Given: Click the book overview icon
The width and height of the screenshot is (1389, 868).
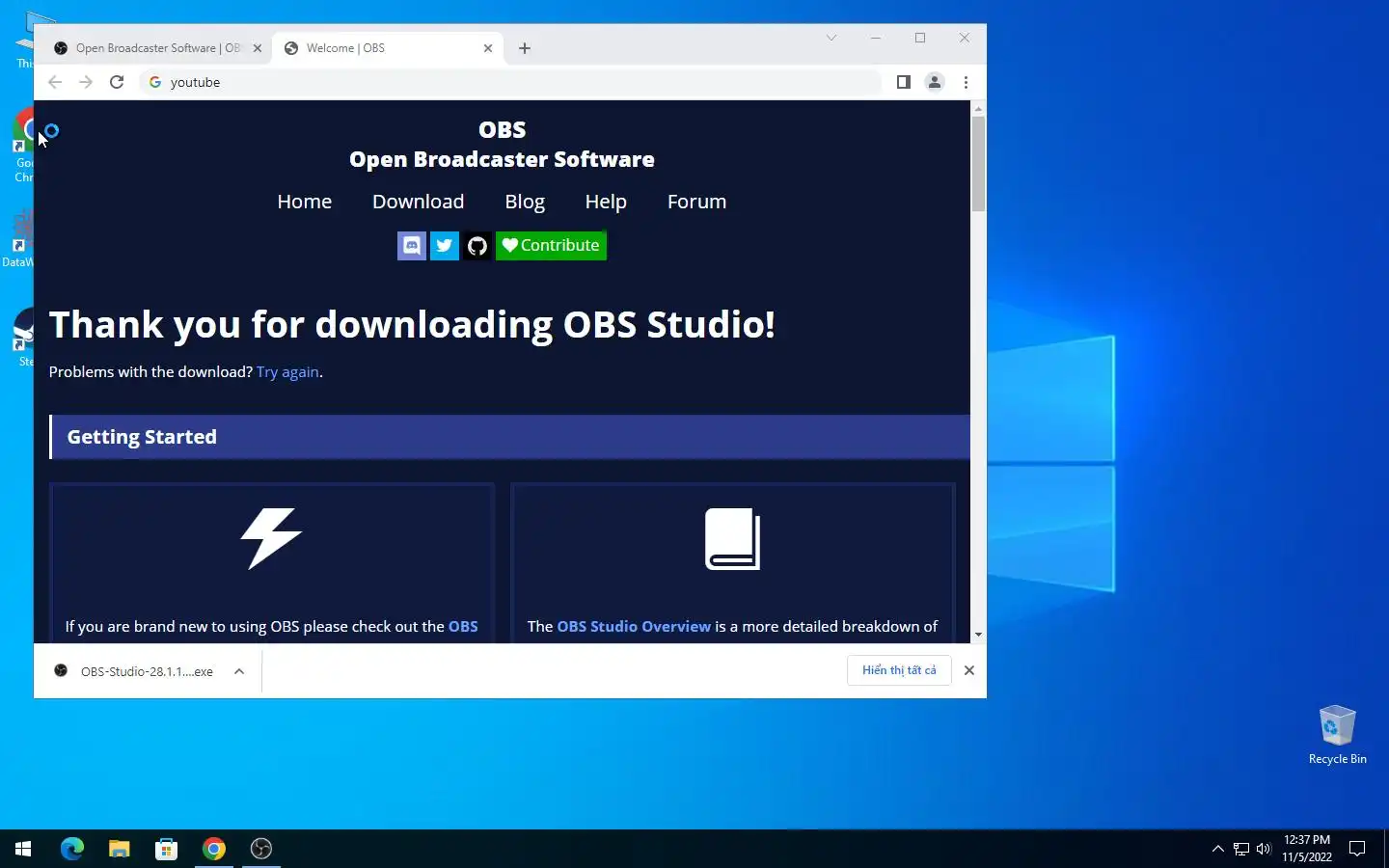Looking at the screenshot, I should point(733,539).
